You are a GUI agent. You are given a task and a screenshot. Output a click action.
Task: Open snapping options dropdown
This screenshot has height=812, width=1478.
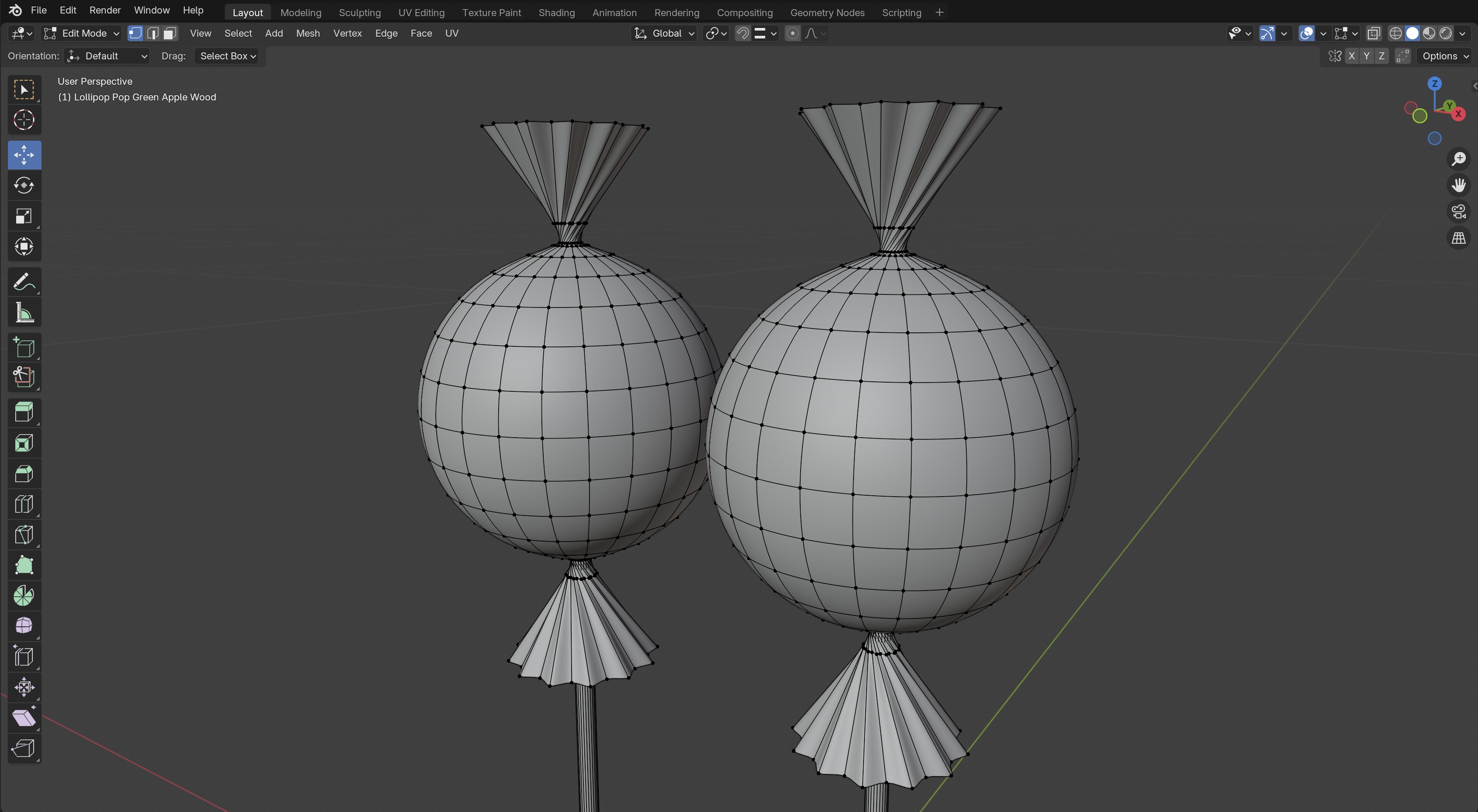coord(765,33)
